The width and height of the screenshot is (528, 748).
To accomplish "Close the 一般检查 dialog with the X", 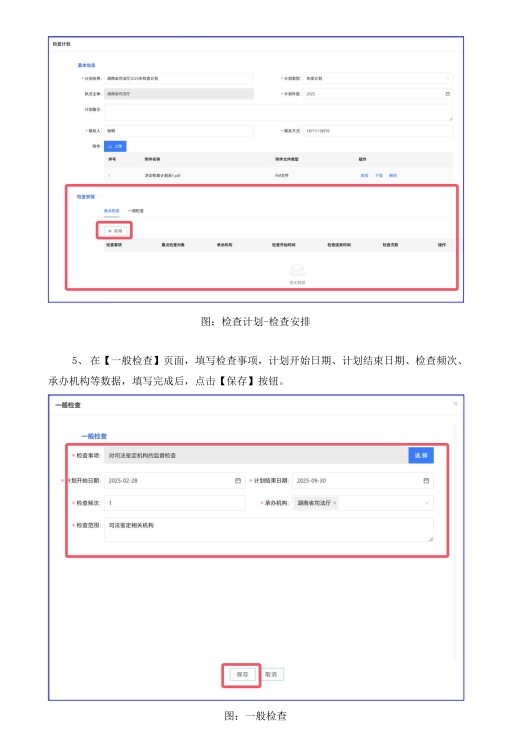I will [x=455, y=404].
